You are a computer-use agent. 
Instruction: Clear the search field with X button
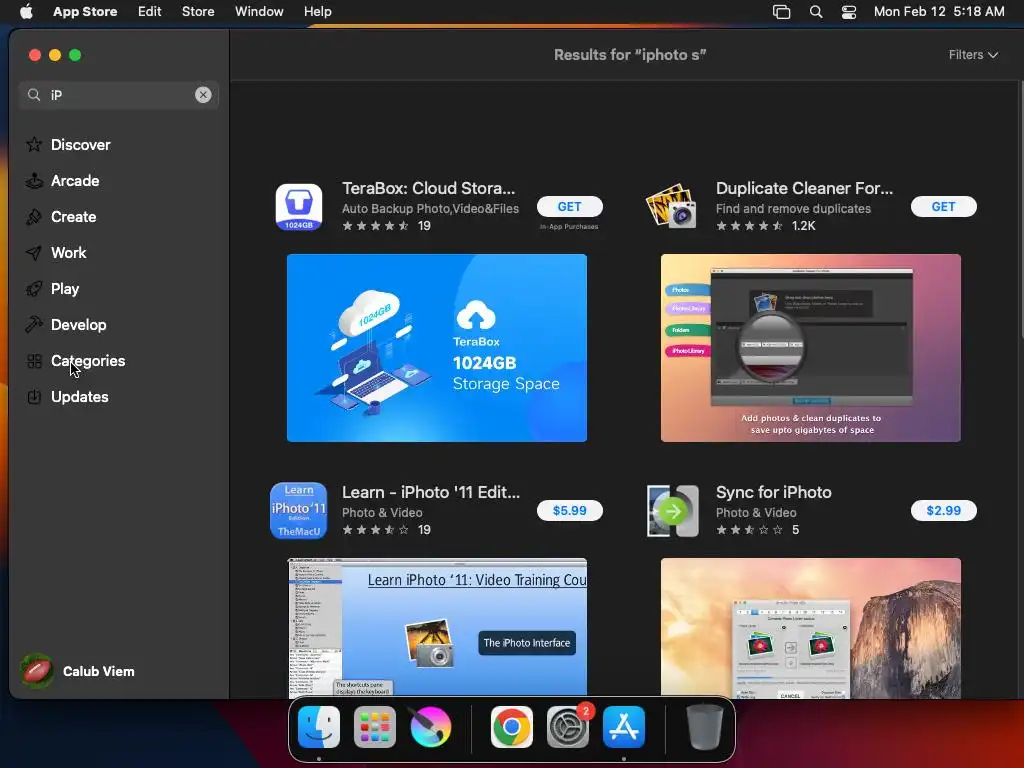click(x=203, y=95)
